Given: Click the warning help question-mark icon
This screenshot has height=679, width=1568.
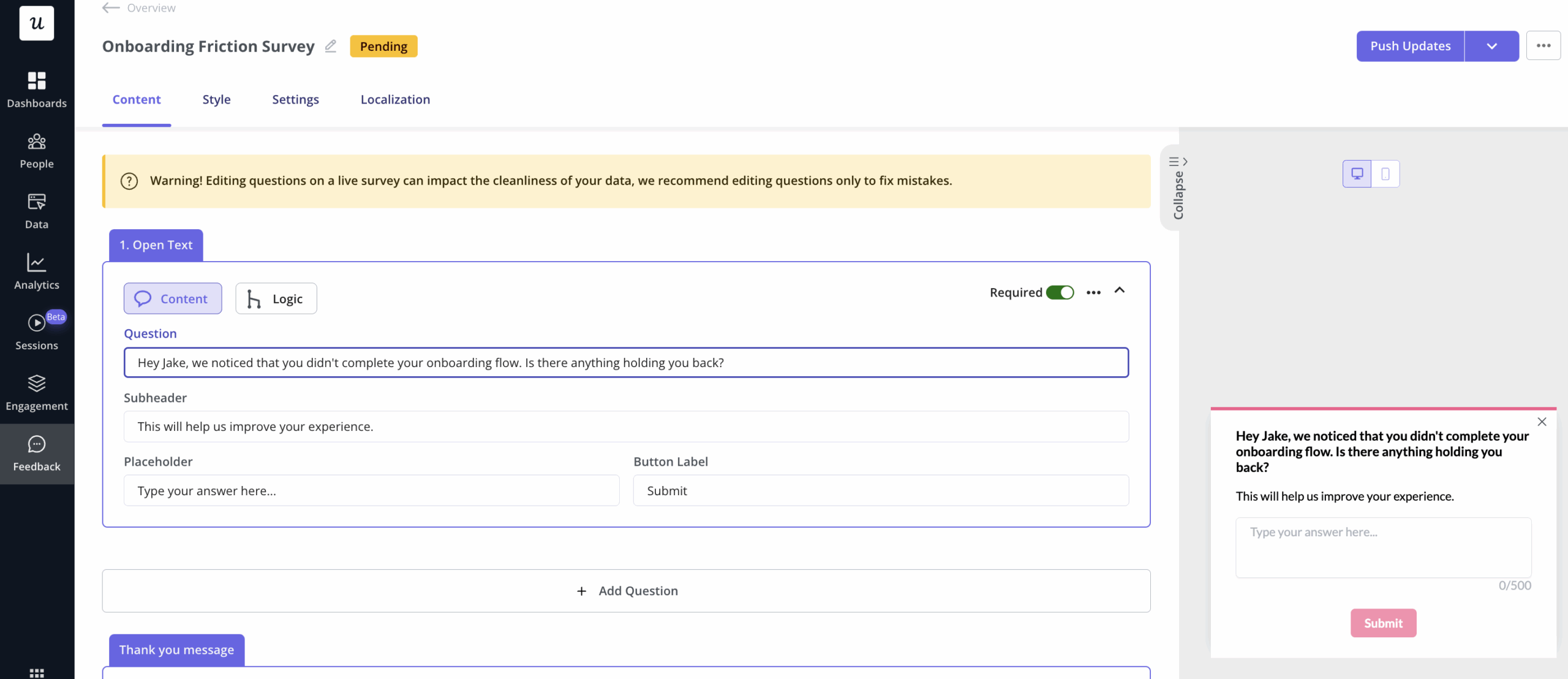Looking at the screenshot, I should pos(129,181).
